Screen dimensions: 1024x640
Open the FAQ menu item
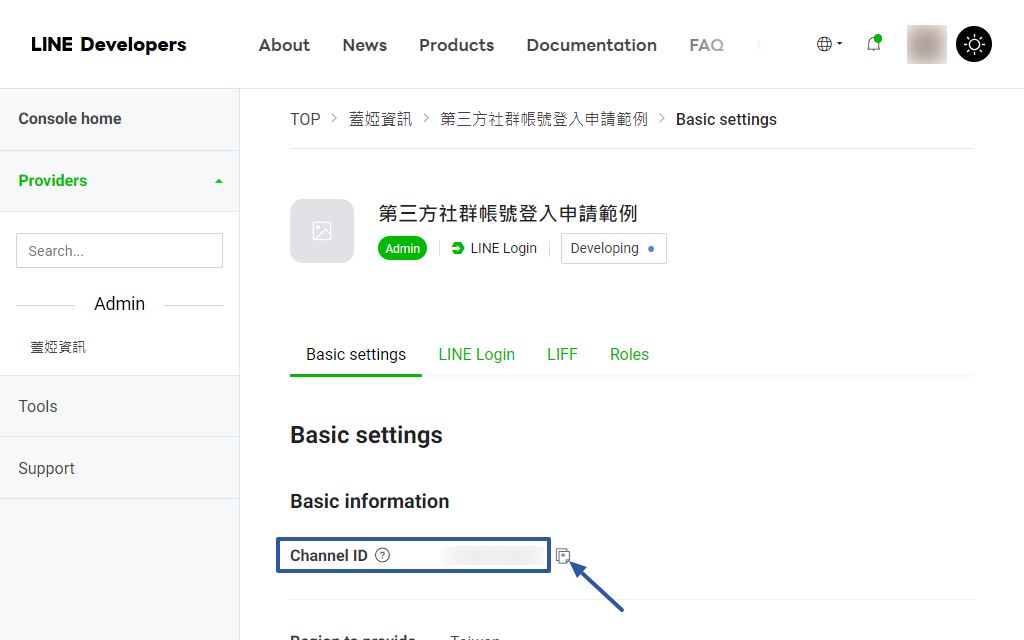[x=707, y=45]
